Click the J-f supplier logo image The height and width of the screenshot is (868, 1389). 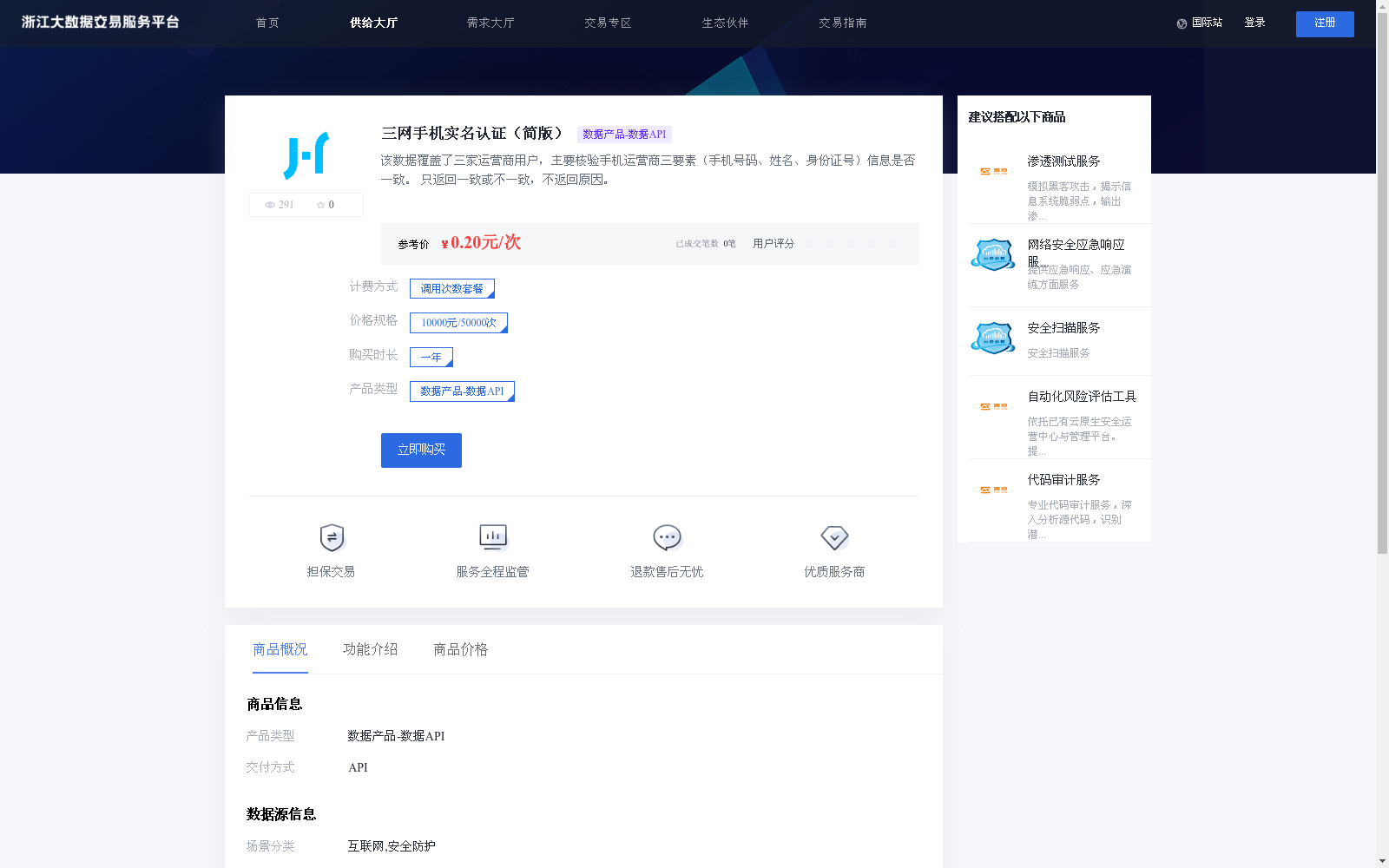pos(306,155)
